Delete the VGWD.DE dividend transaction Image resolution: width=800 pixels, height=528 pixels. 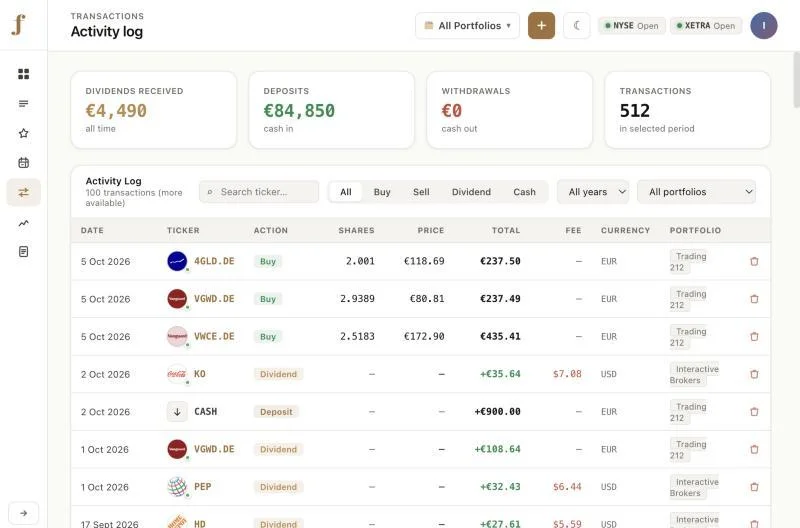pos(754,449)
